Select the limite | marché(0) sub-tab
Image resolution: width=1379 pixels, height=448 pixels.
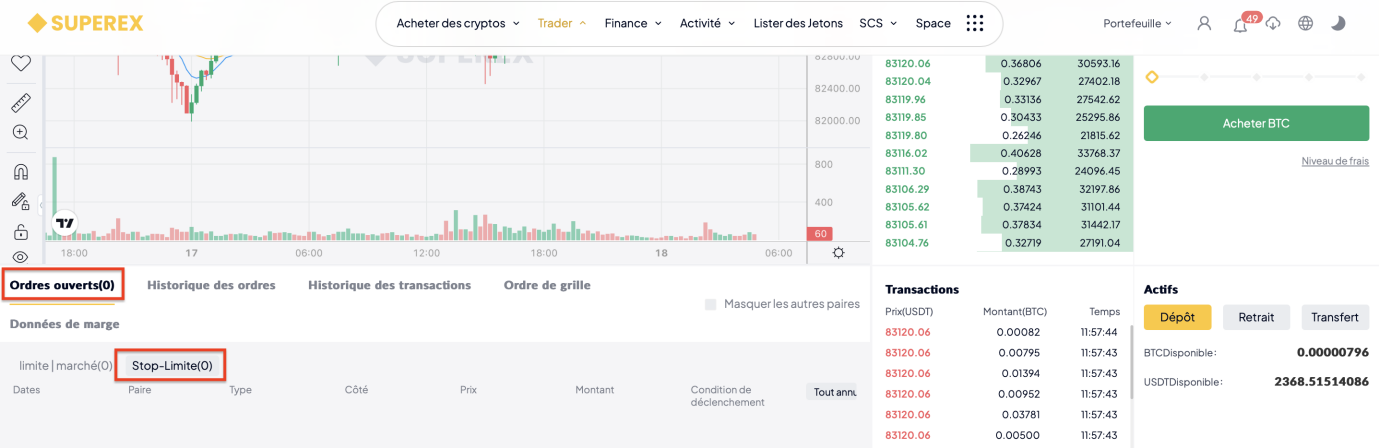[x=66, y=366]
